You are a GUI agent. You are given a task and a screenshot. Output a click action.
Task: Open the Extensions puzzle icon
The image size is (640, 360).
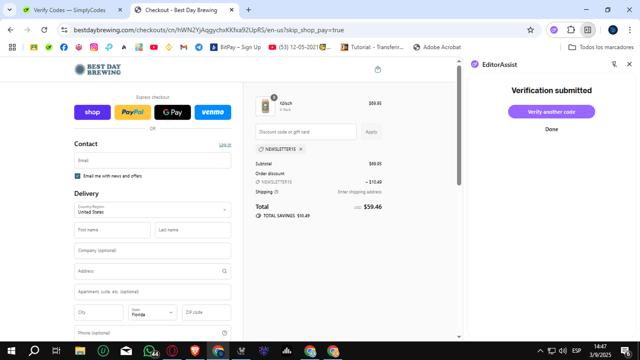[x=571, y=30]
